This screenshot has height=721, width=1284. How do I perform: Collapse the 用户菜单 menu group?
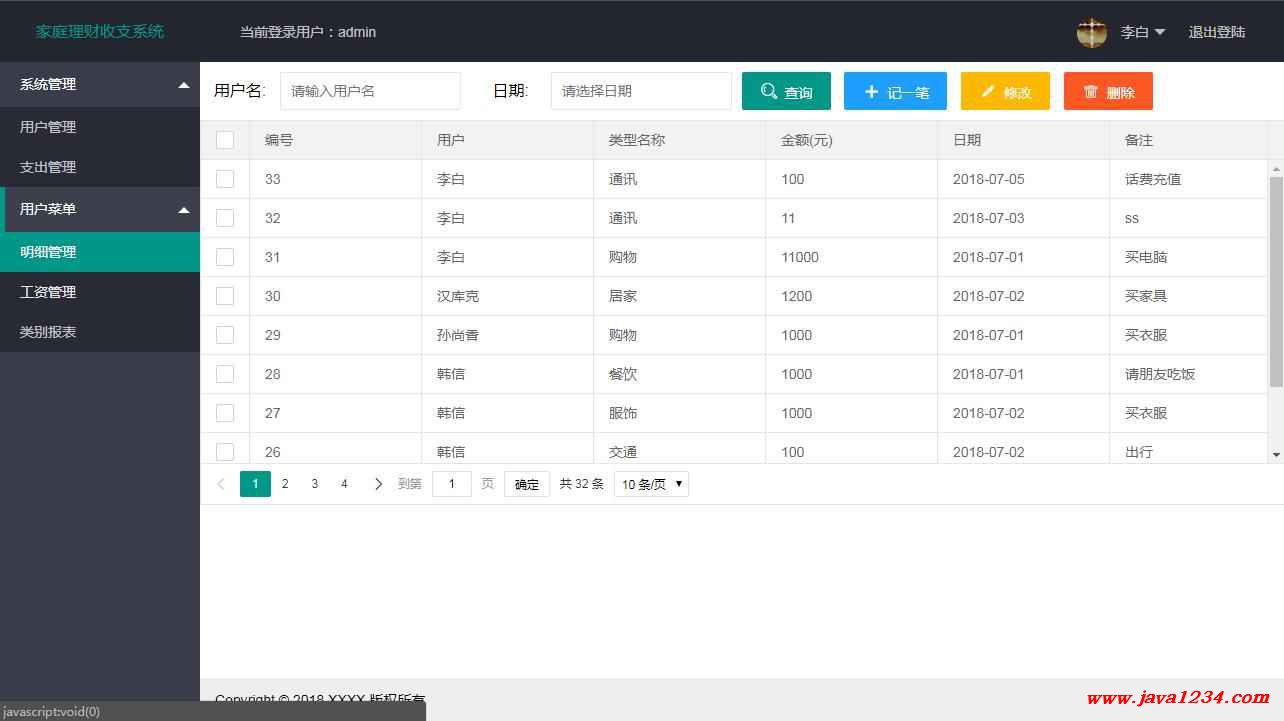point(100,209)
